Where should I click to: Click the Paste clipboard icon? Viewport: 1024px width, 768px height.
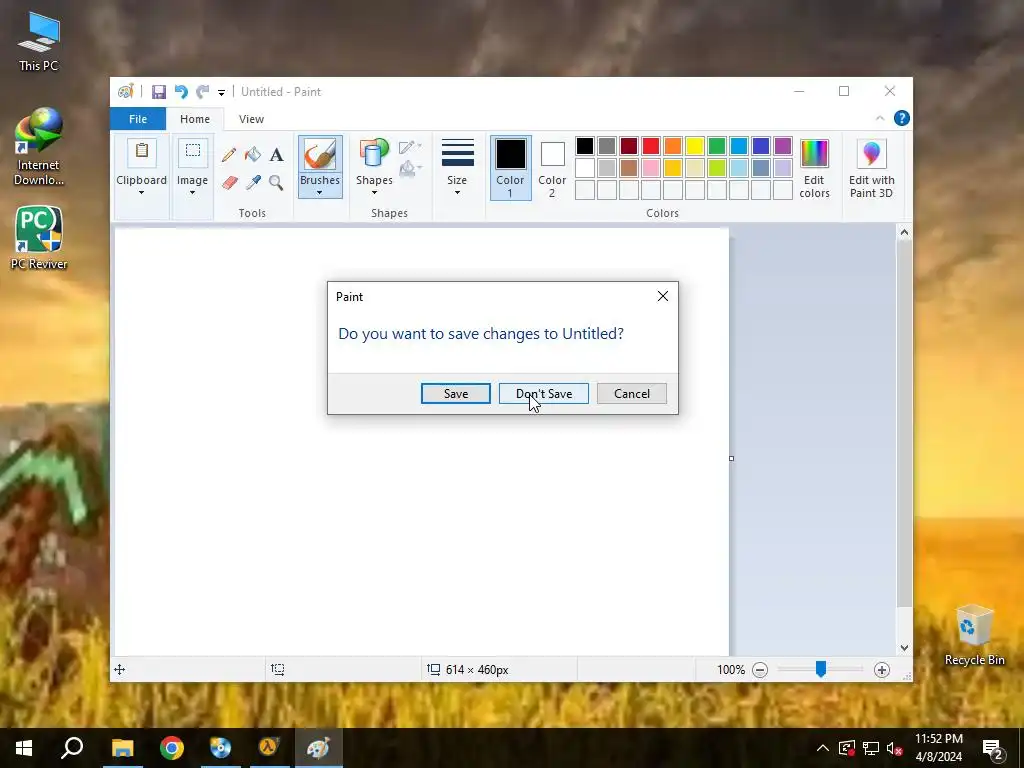tap(142, 153)
